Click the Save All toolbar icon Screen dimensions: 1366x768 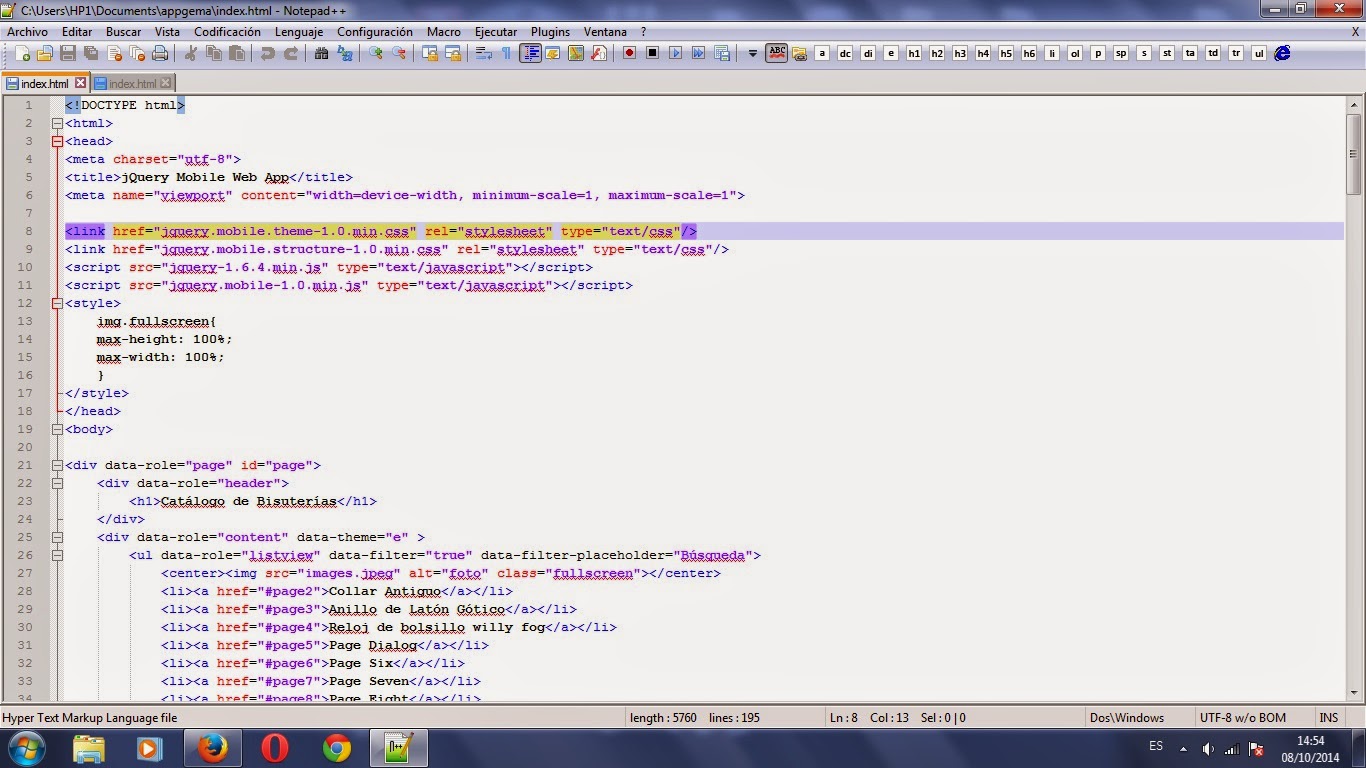91,53
